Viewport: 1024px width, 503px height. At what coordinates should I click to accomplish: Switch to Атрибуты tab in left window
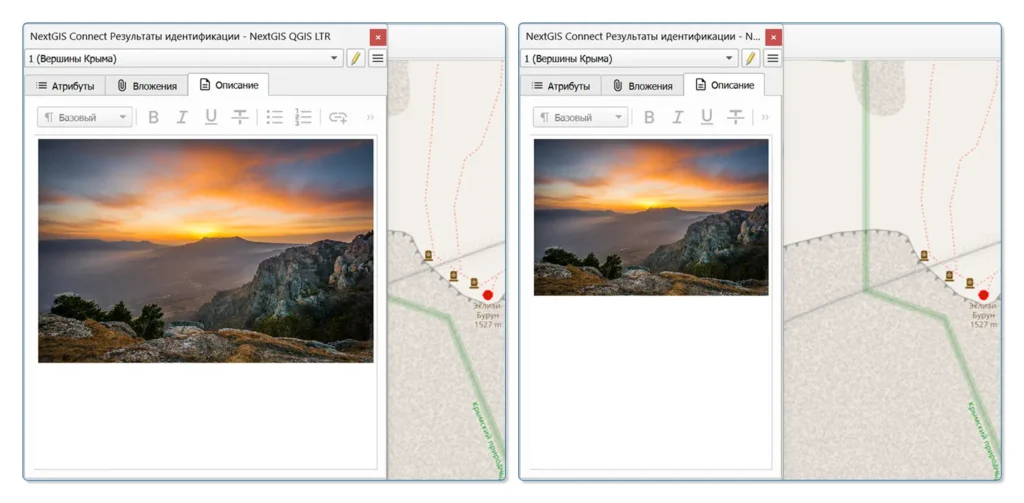point(65,86)
